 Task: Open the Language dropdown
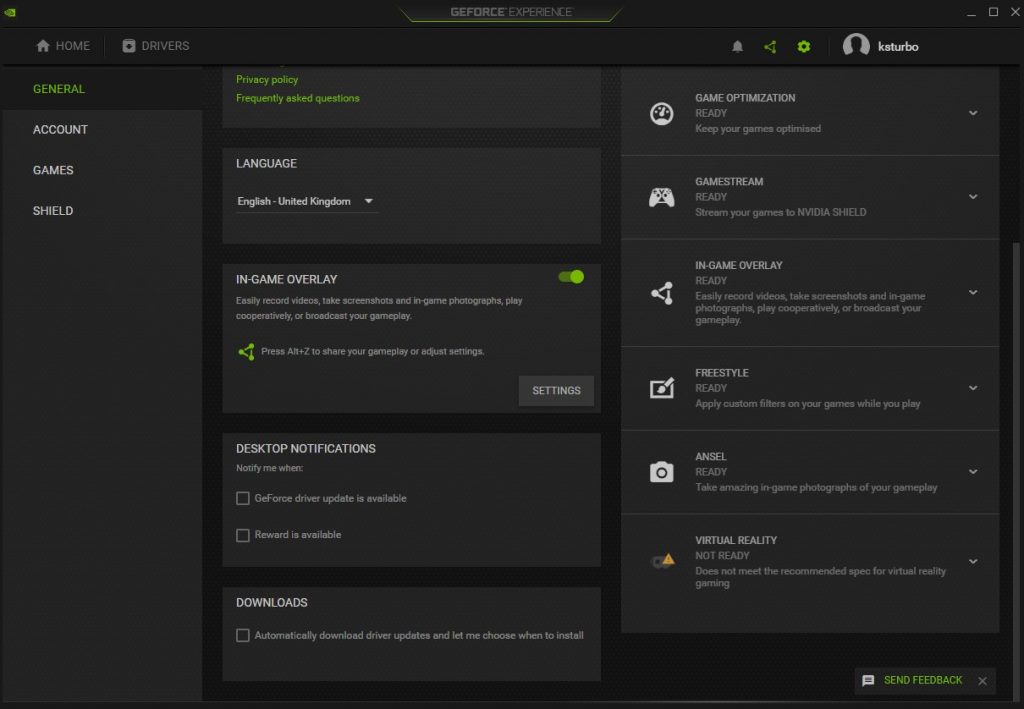pyautogui.click(x=305, y=201)
